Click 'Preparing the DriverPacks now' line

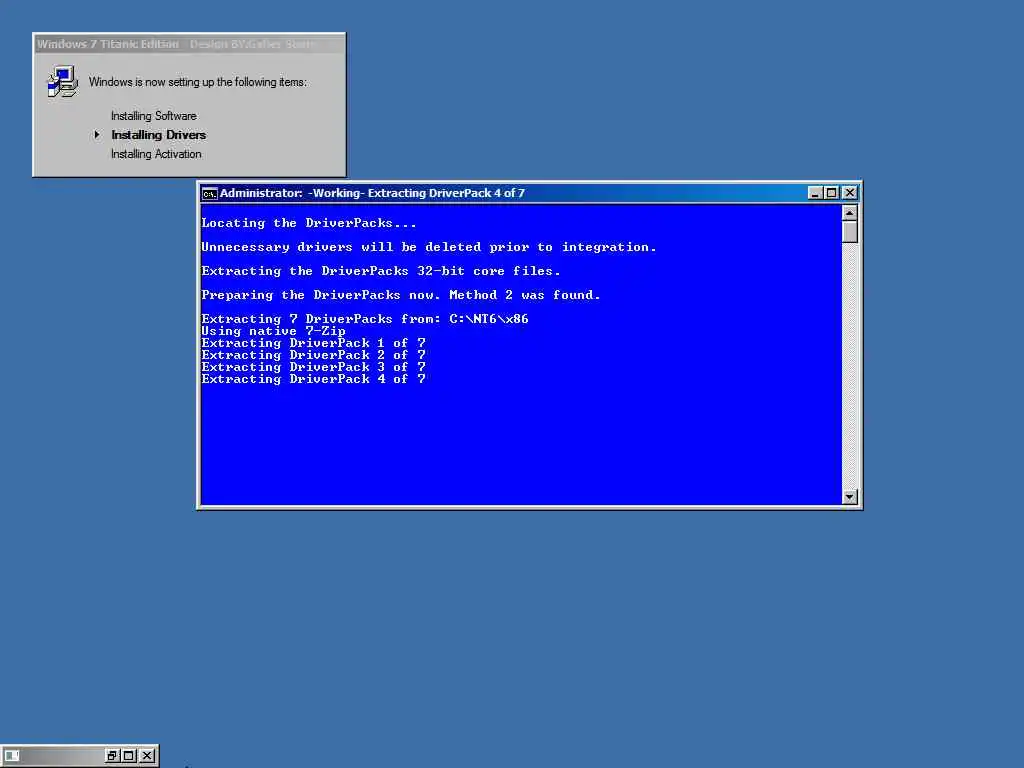[x=400, y=295]
